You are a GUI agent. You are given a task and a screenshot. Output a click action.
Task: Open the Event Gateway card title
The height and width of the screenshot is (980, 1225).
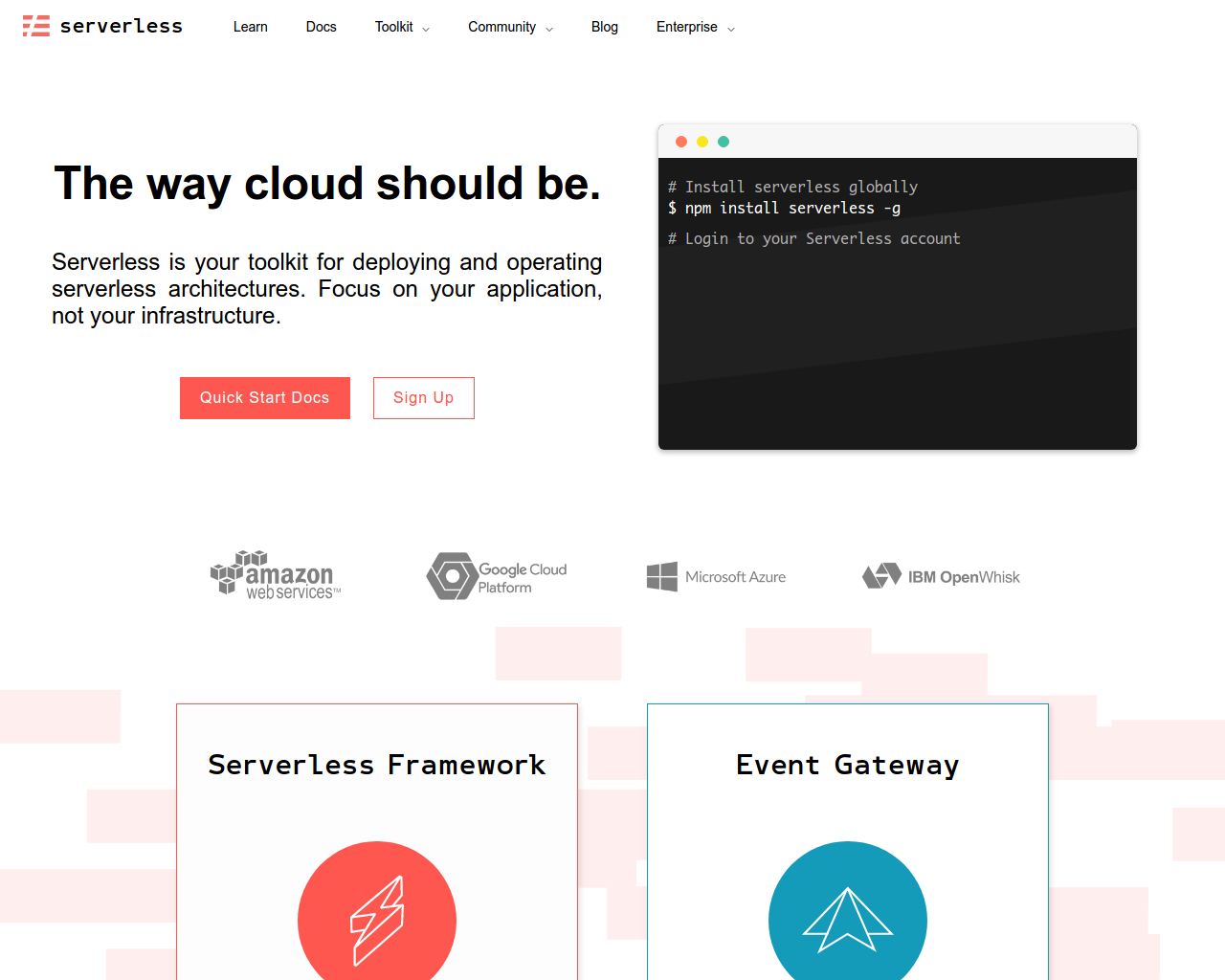click(848, 765)
